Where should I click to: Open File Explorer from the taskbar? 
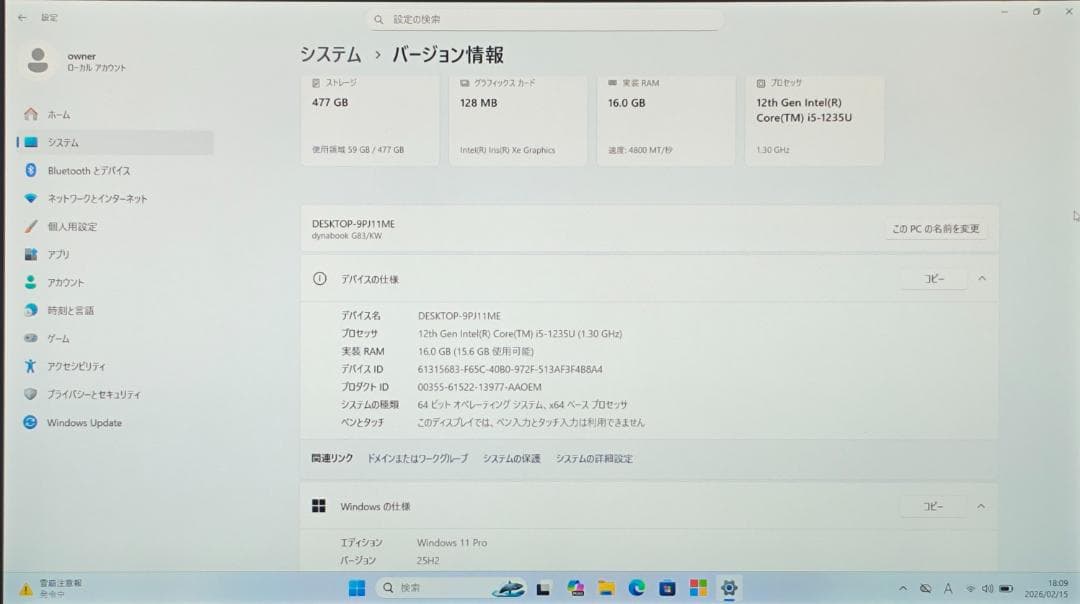pyautogui.click(x=605, y=589)
